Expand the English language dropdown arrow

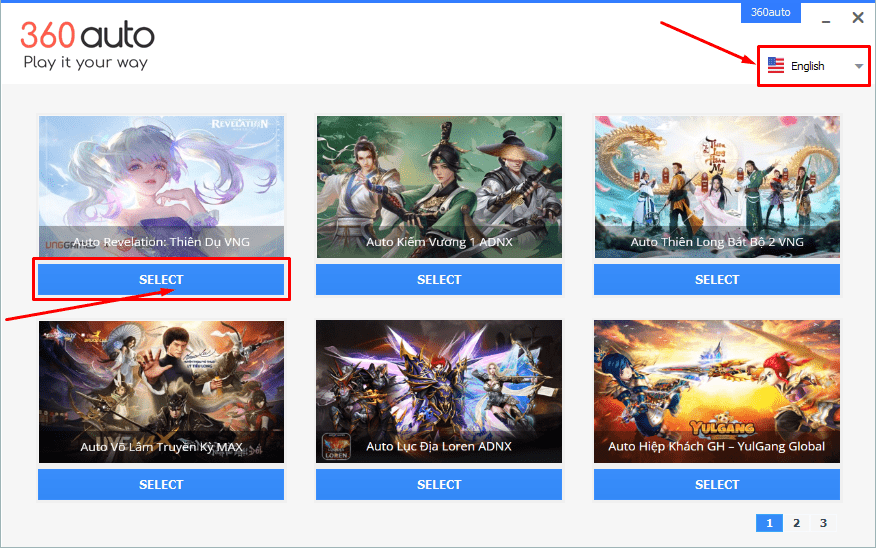tap(859, 66)
